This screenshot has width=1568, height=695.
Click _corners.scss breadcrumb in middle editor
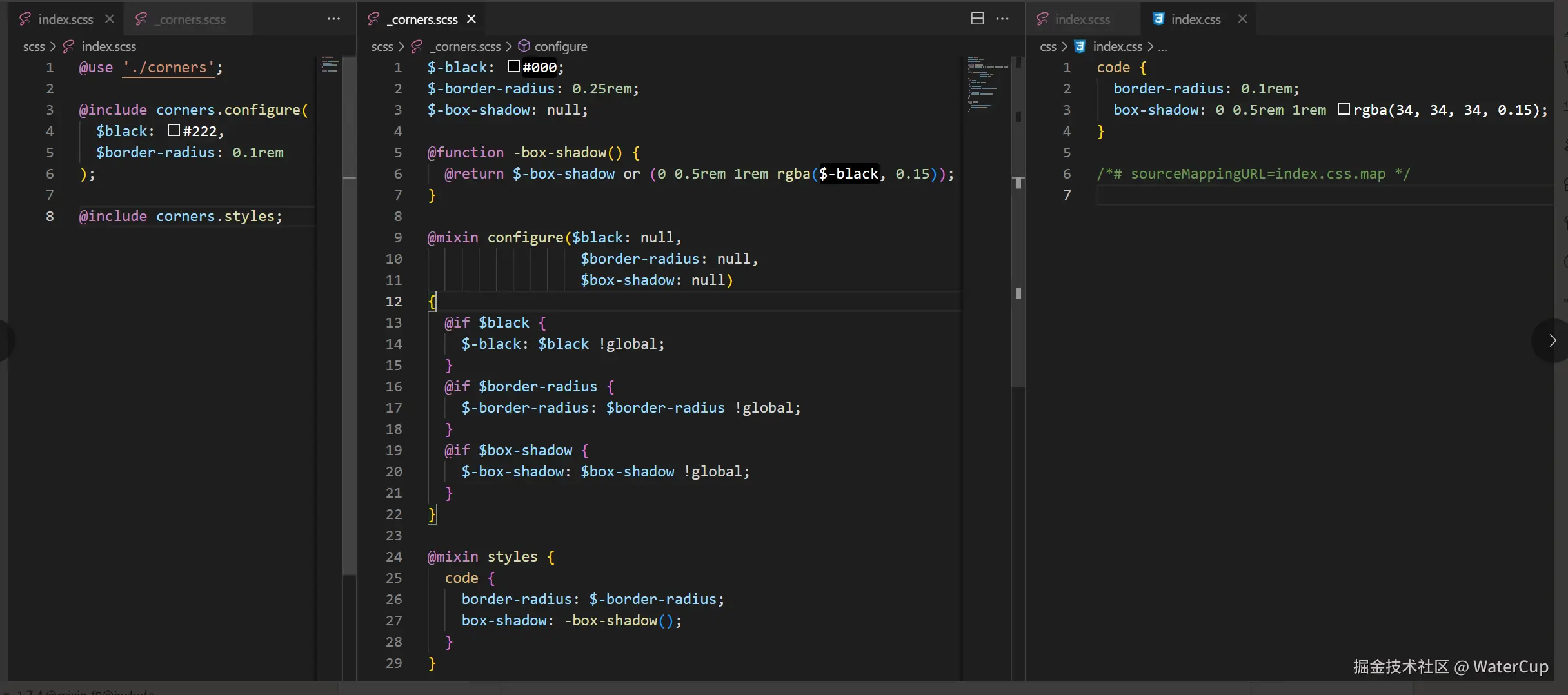[x=465, y=46]
